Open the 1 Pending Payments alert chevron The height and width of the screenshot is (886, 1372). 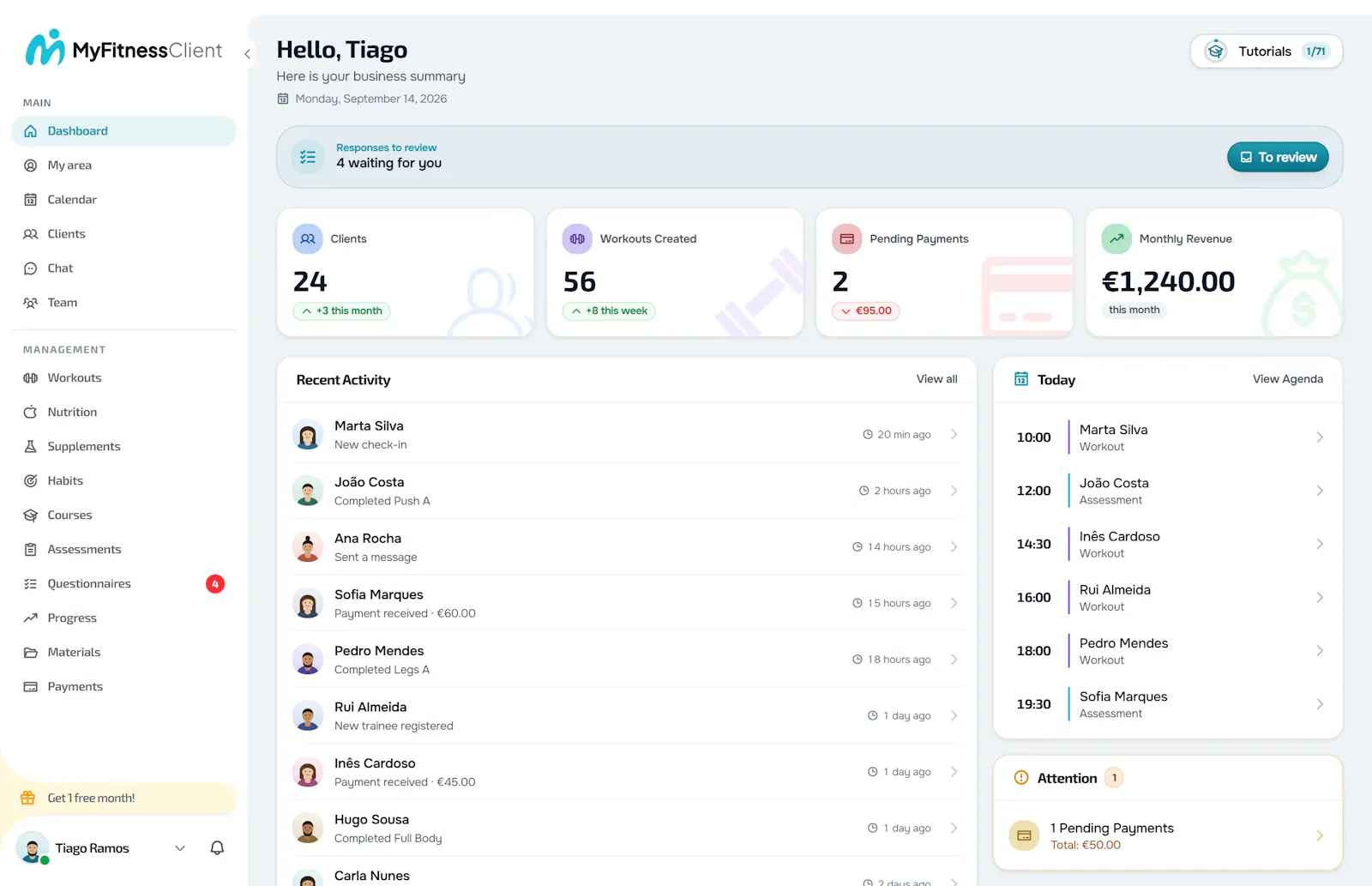[1320, 836]
